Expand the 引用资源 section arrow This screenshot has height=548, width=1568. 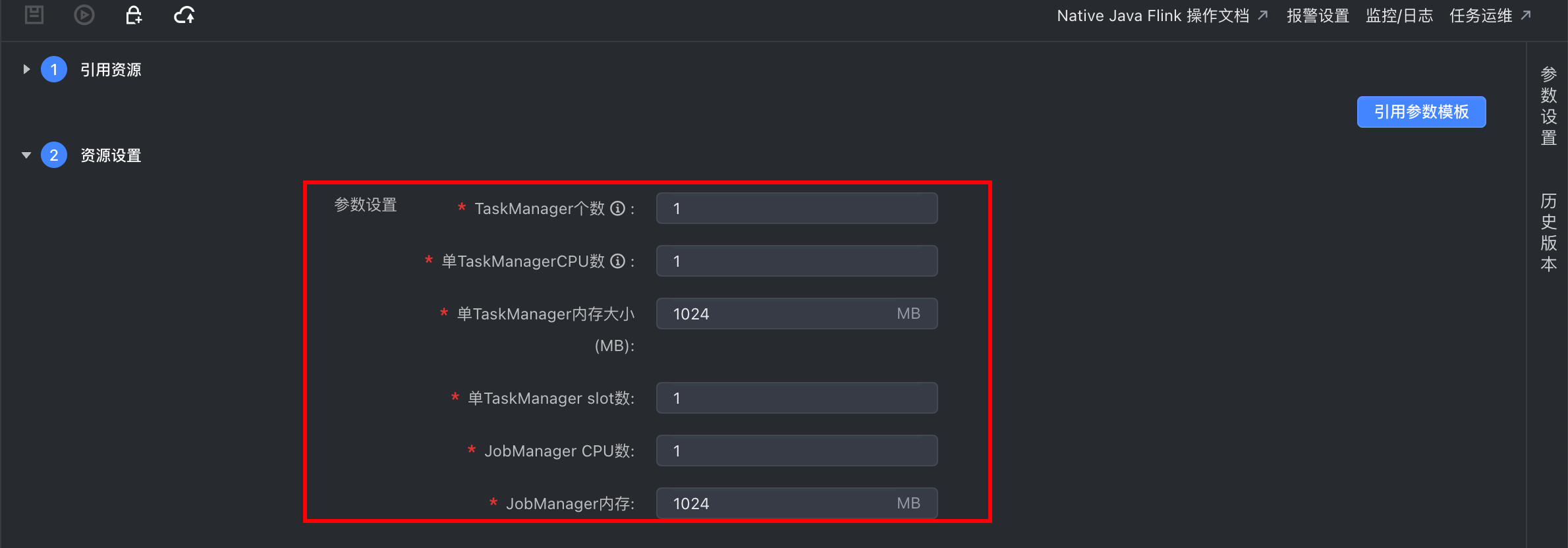pyautogui.click(x=26, y=69)
